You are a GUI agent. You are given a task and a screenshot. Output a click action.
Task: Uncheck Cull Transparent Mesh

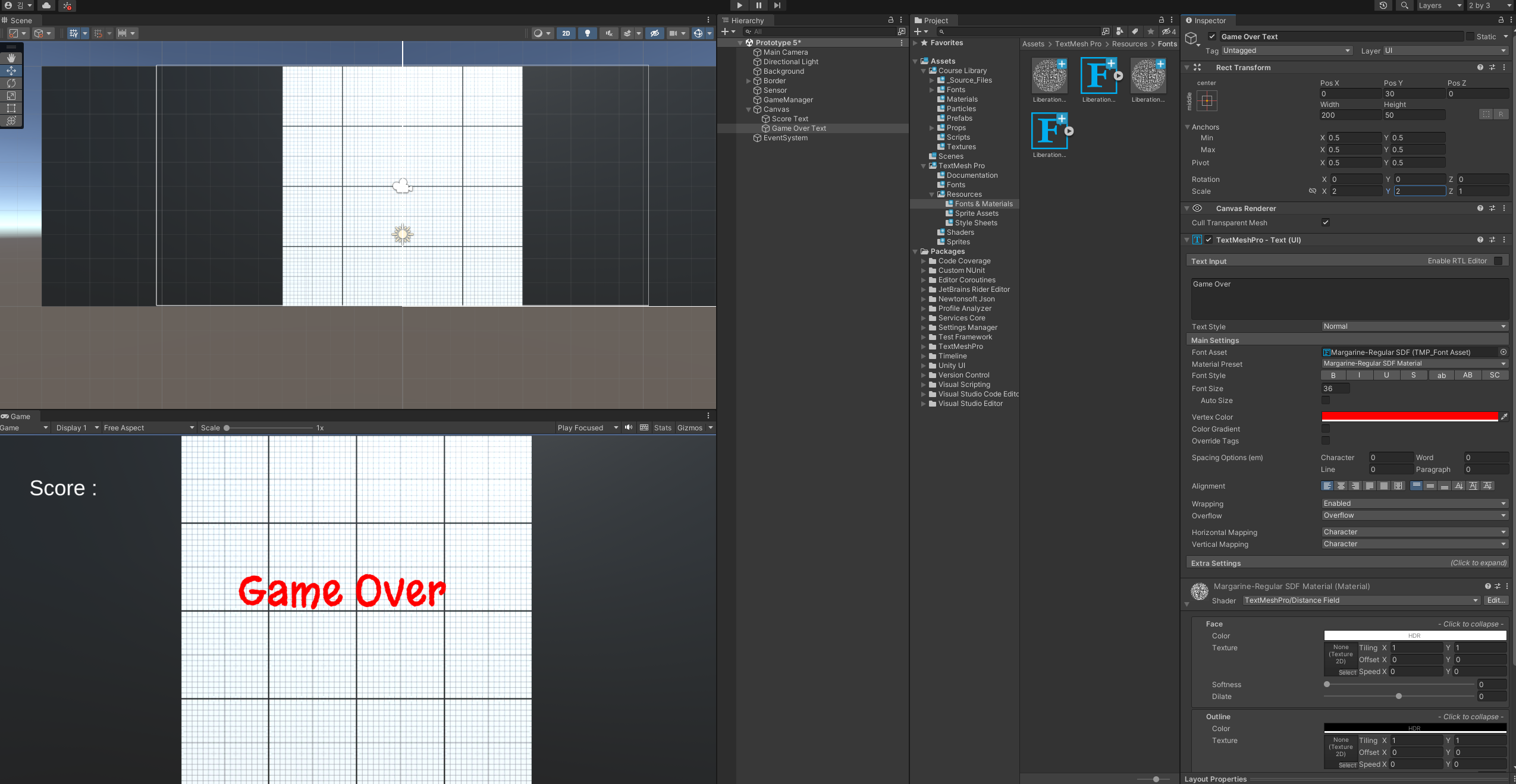tap(1326, 223)
